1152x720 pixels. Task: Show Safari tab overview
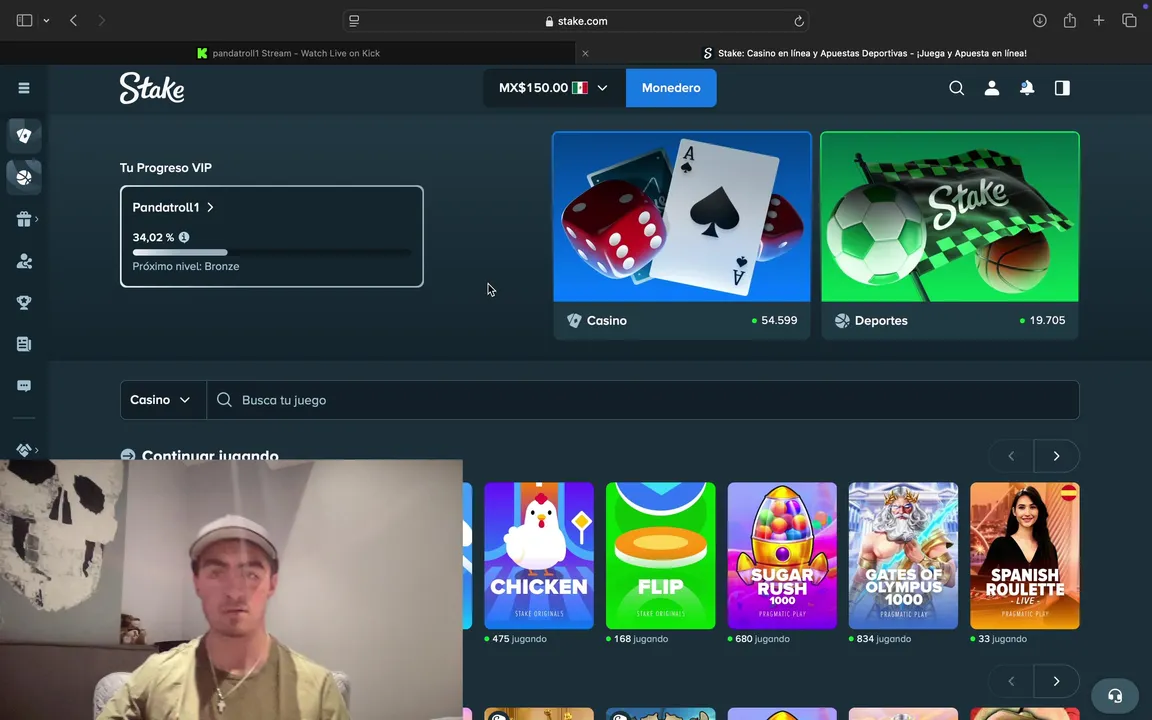tap(1129, 21)
